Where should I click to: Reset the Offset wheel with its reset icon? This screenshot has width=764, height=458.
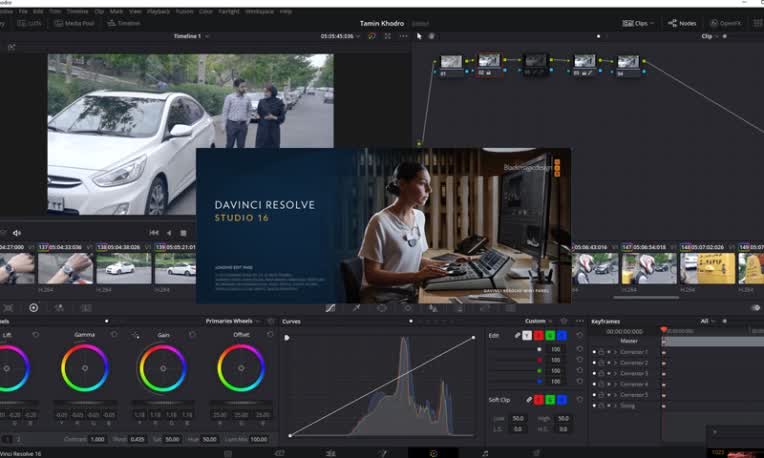click(270, 334)
